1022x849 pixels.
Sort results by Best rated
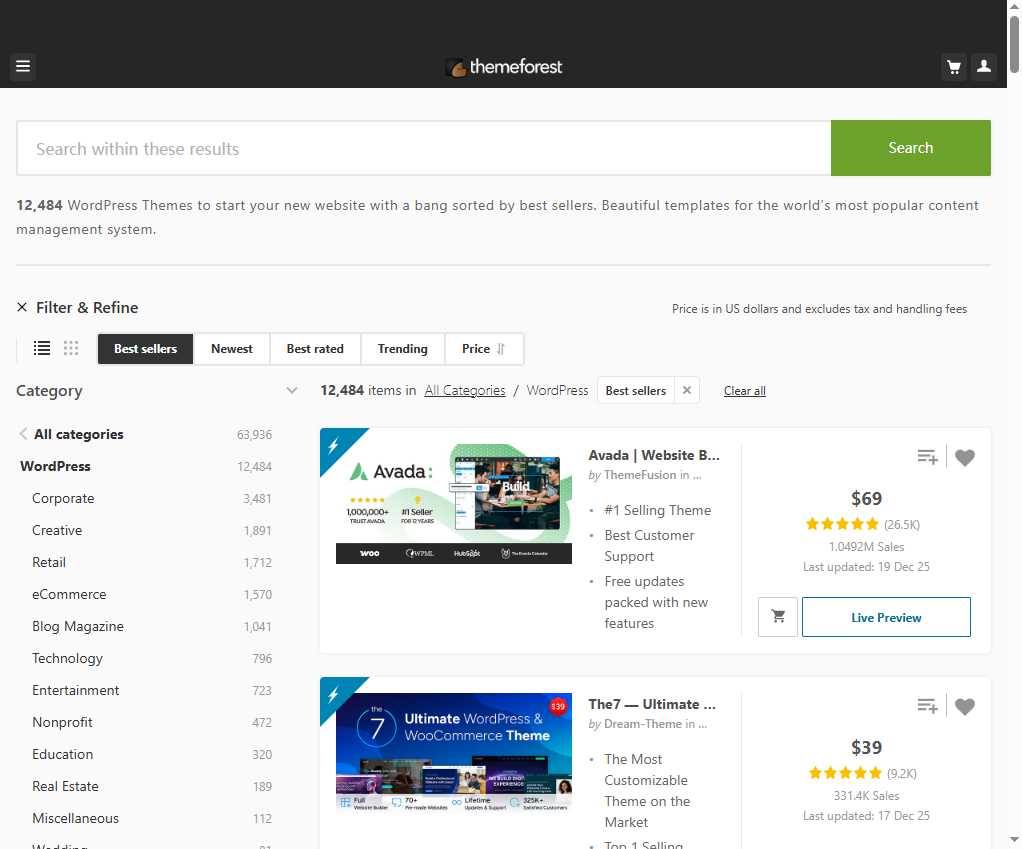pos(315,349)
